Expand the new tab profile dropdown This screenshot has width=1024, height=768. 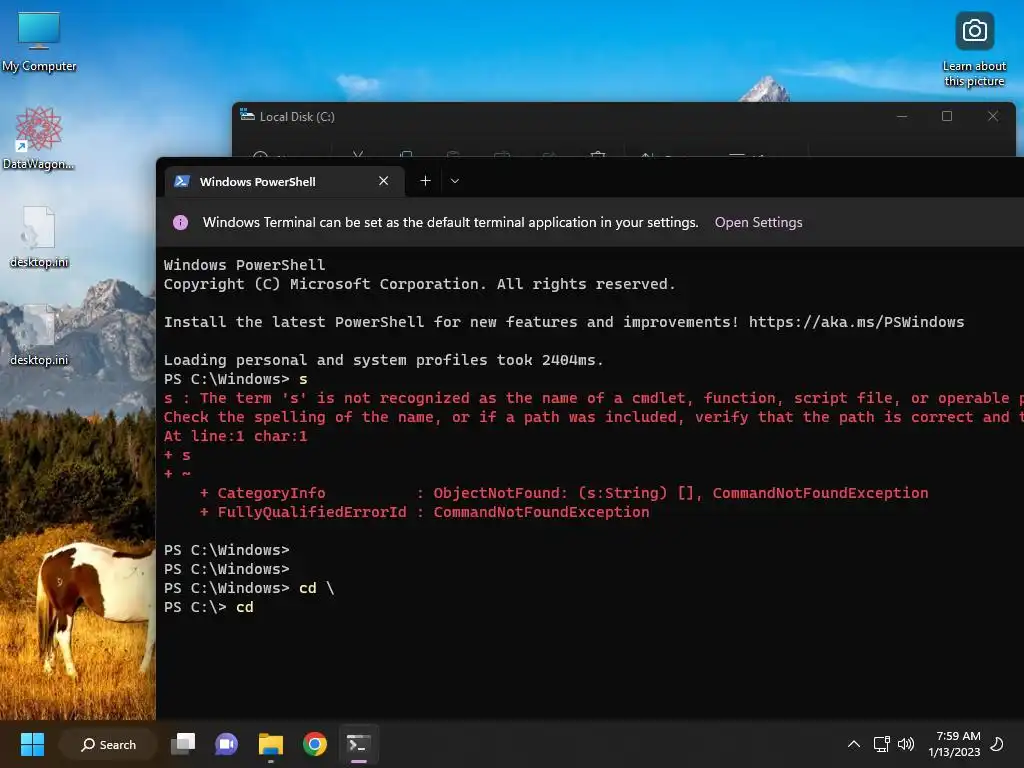[x=455, y=181]
